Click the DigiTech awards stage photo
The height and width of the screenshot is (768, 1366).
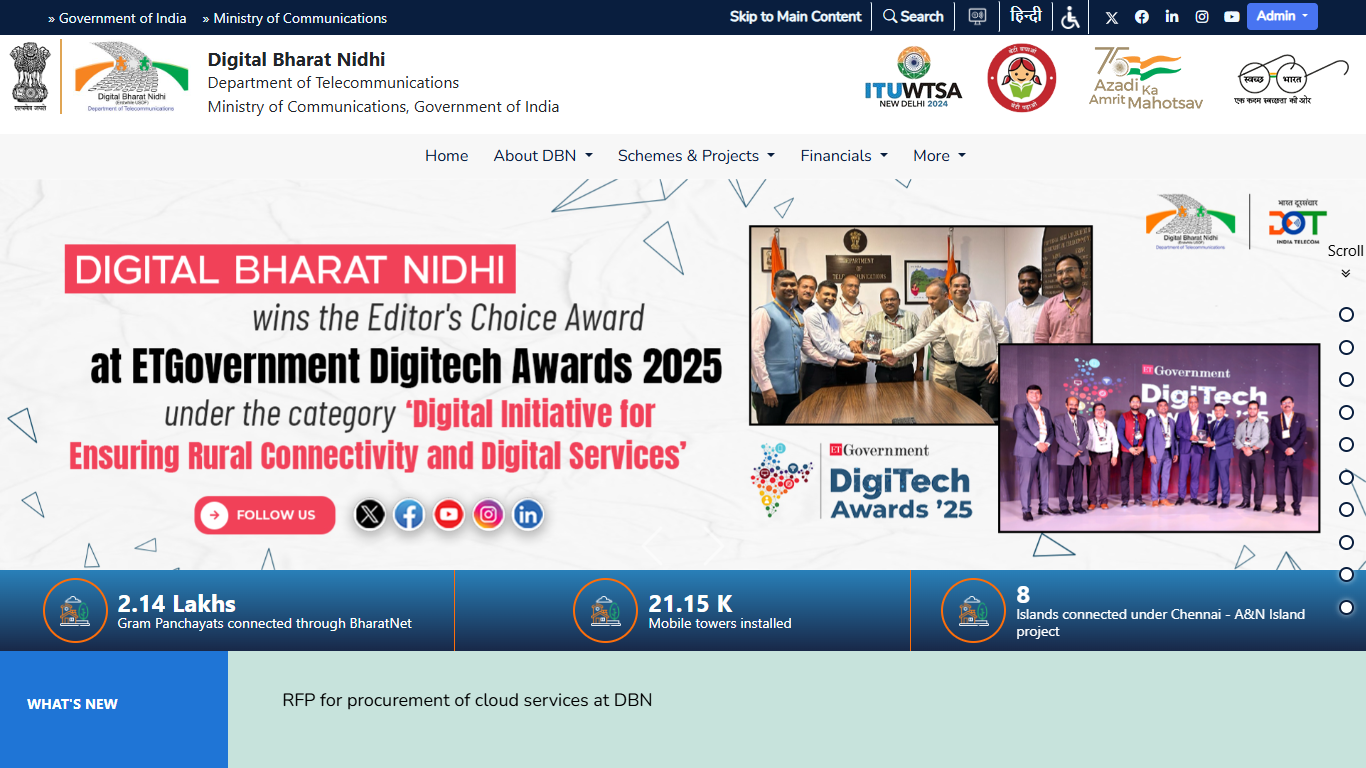tap(1159, 438)
